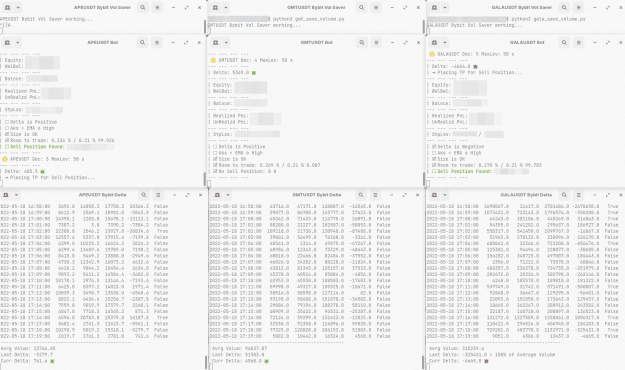Search in GALAUSDT Bybit Vol Saver terminal
This screenshot has width=625, height=370.
[564, 8]
